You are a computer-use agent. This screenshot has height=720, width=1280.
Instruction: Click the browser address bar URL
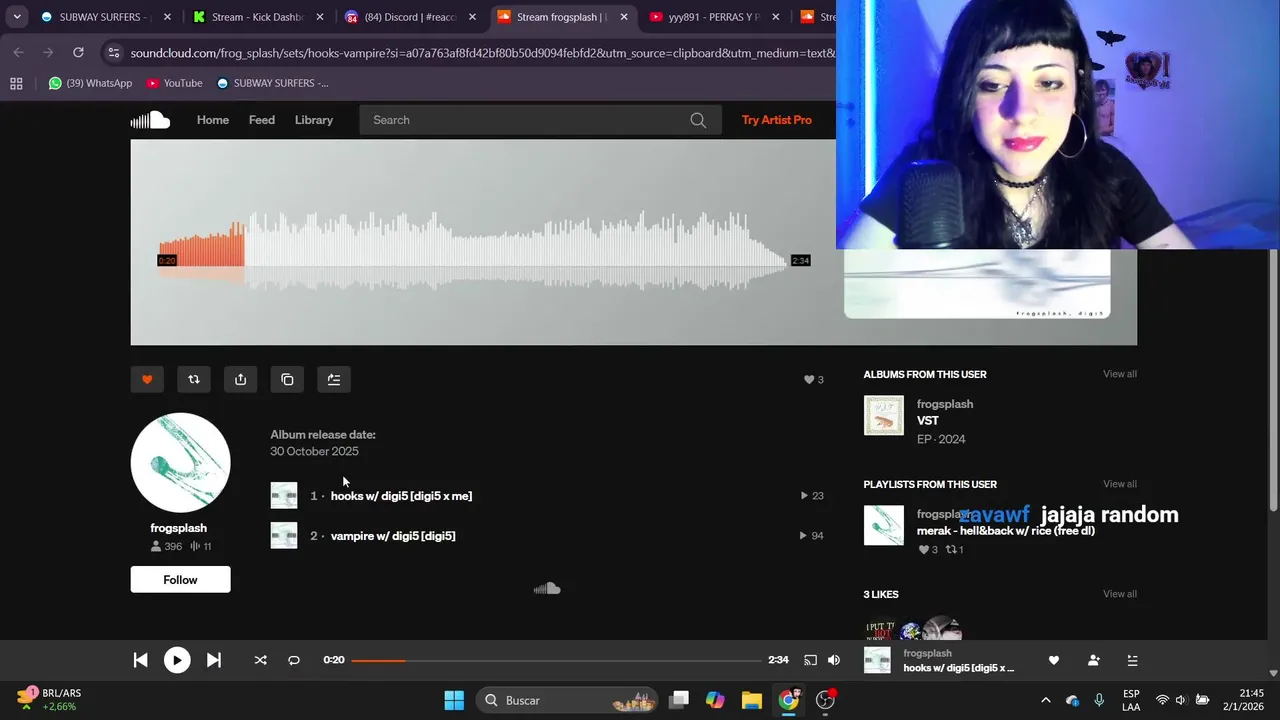tap(483, 53)
